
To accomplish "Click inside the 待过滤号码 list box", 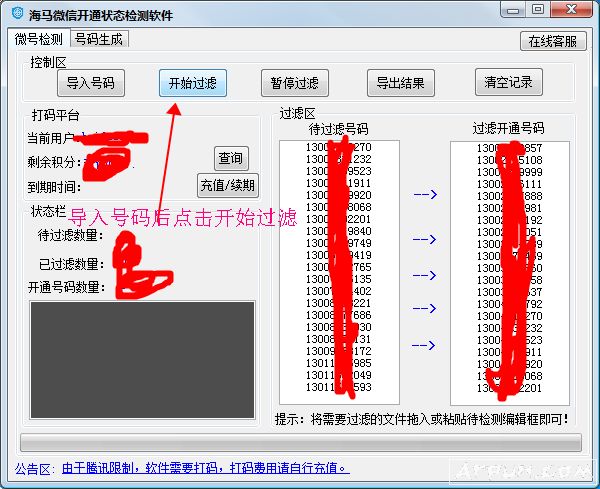I will click(x=339, y=272).
